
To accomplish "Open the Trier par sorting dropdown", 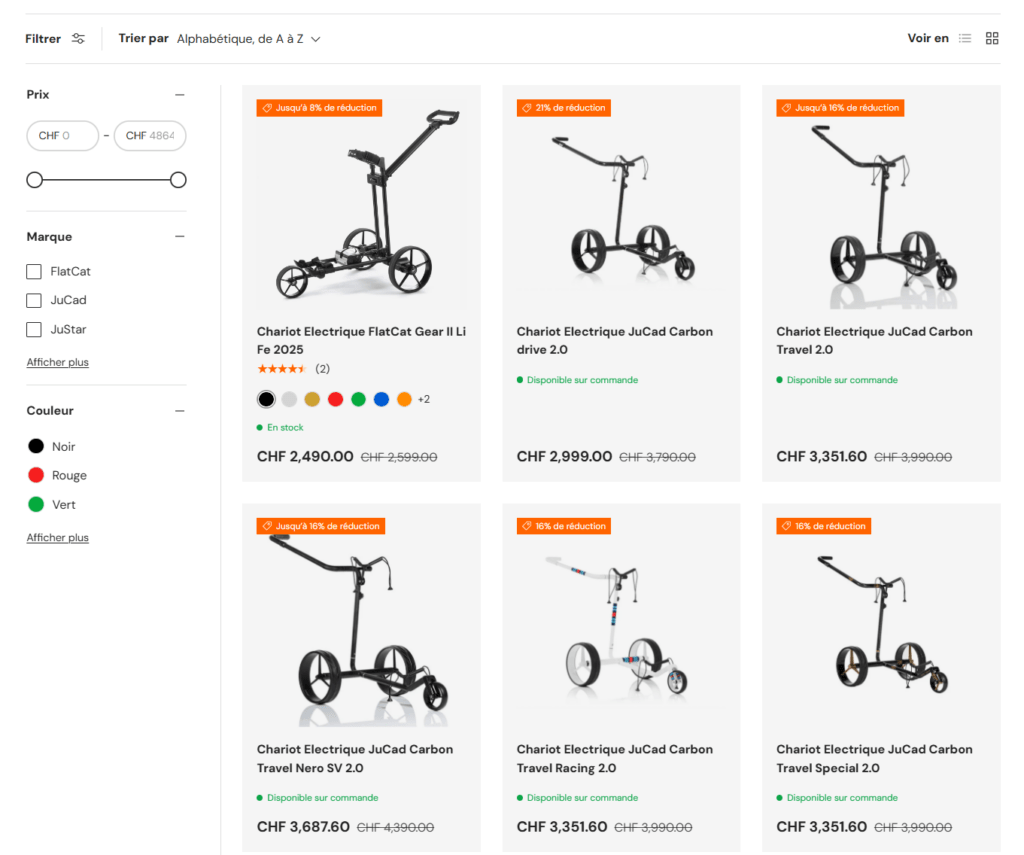I will click(248, 39).
